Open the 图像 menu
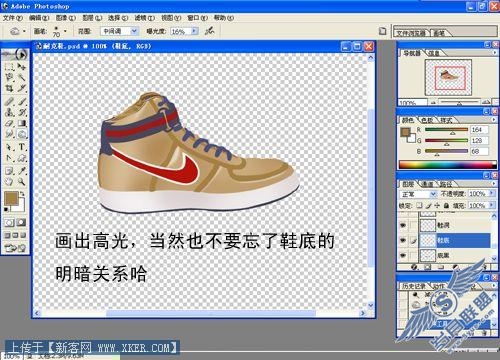Screen dimensions: 500x360 pos(65,18)
